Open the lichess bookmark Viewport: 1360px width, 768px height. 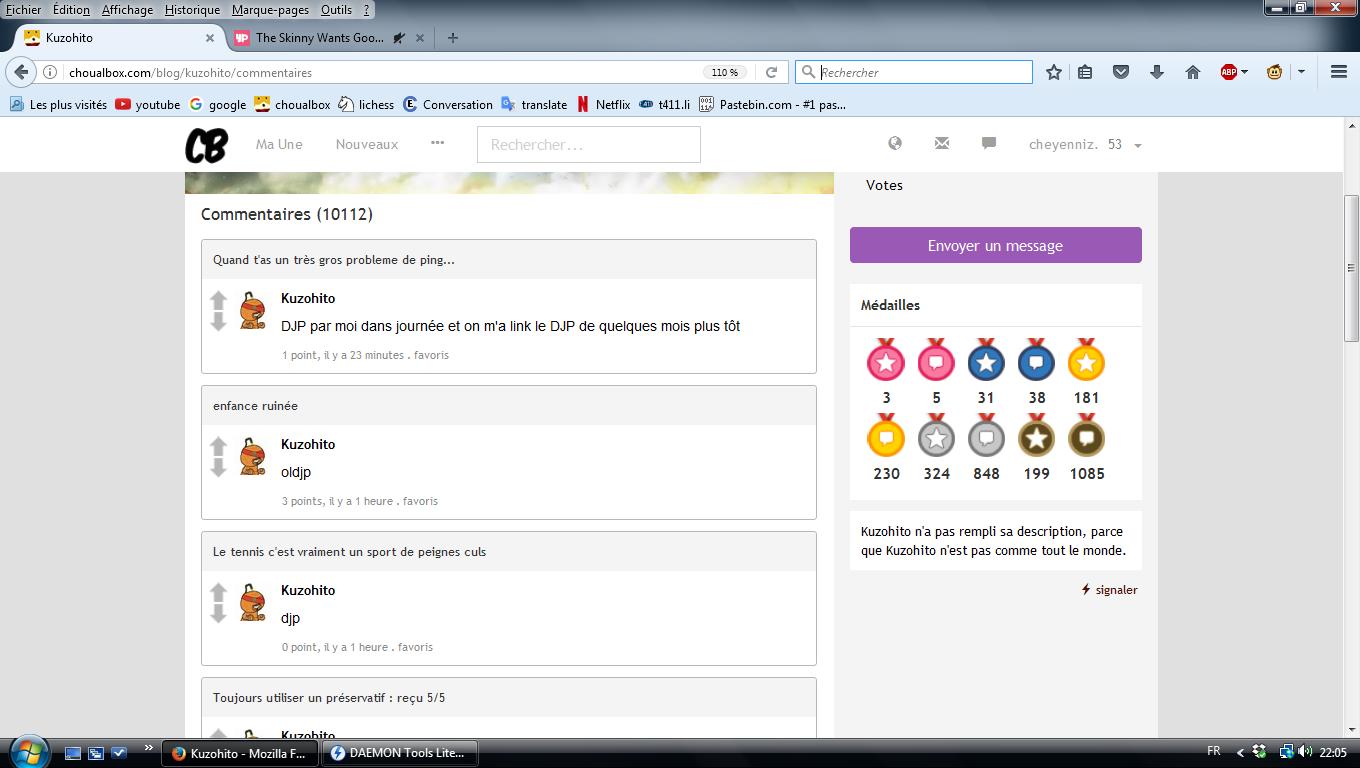point(366,104)
